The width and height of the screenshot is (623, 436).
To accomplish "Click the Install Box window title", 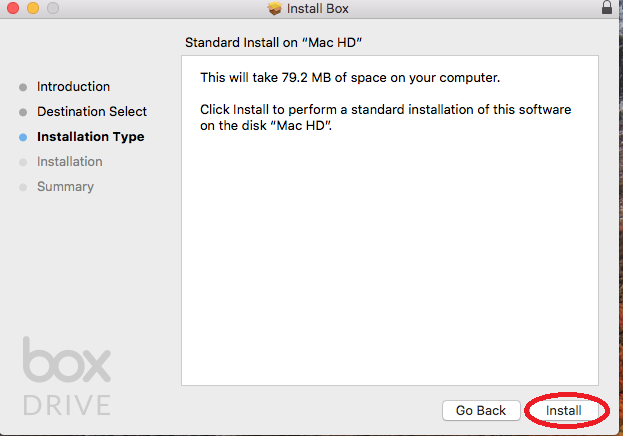I will point(317,8).
